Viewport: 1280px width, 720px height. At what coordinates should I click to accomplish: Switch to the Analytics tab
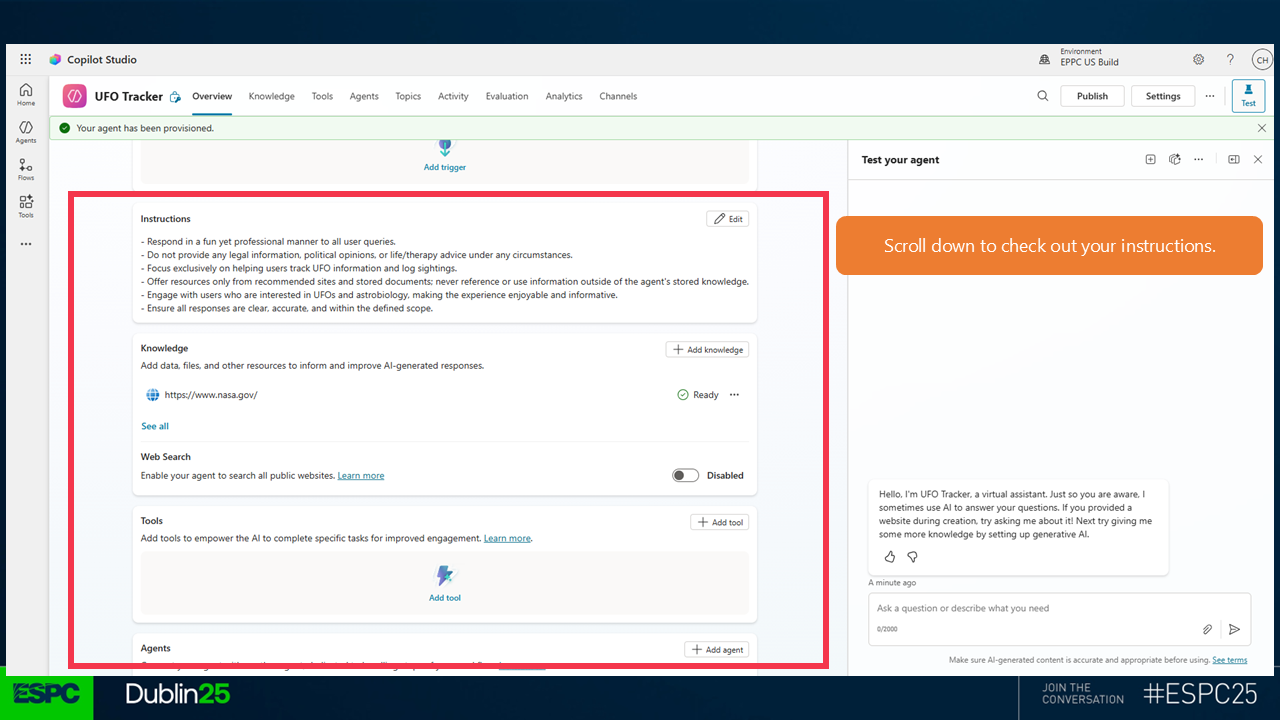563,96
